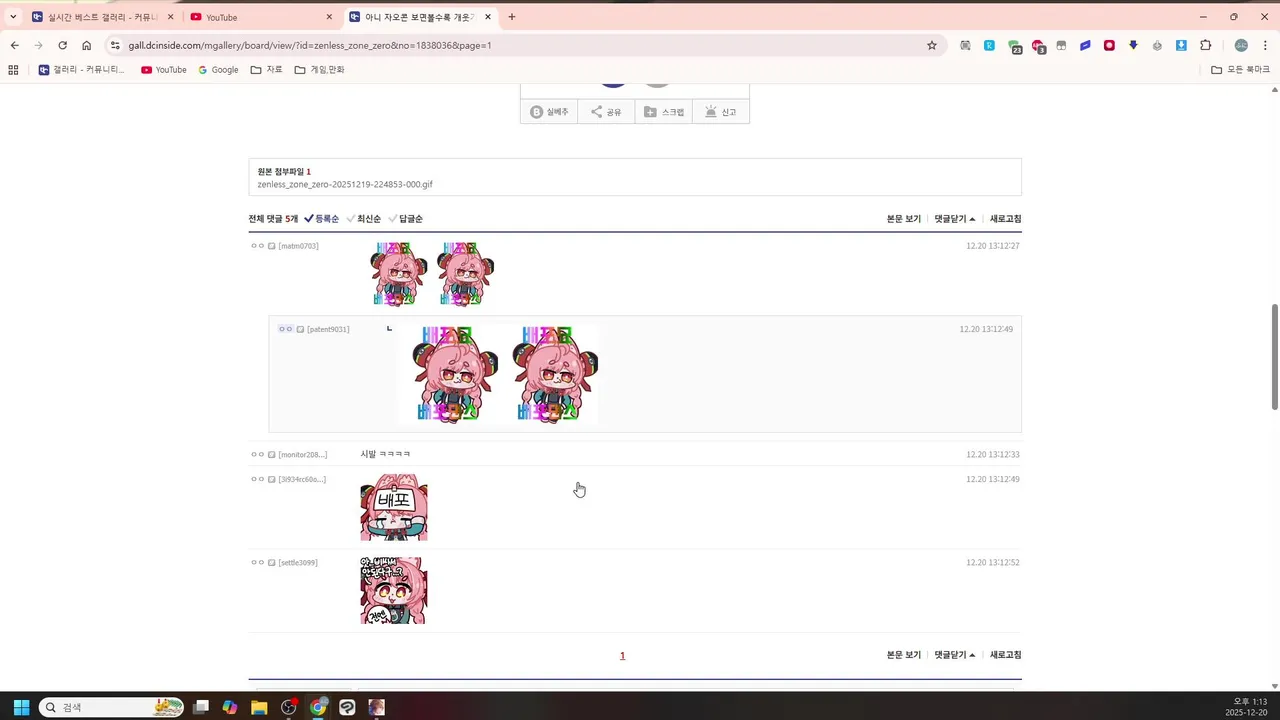Click the gallog icon next to patent9031
Screen dimensions: 1280x720
pyautogui.click(x=300, y=329)
